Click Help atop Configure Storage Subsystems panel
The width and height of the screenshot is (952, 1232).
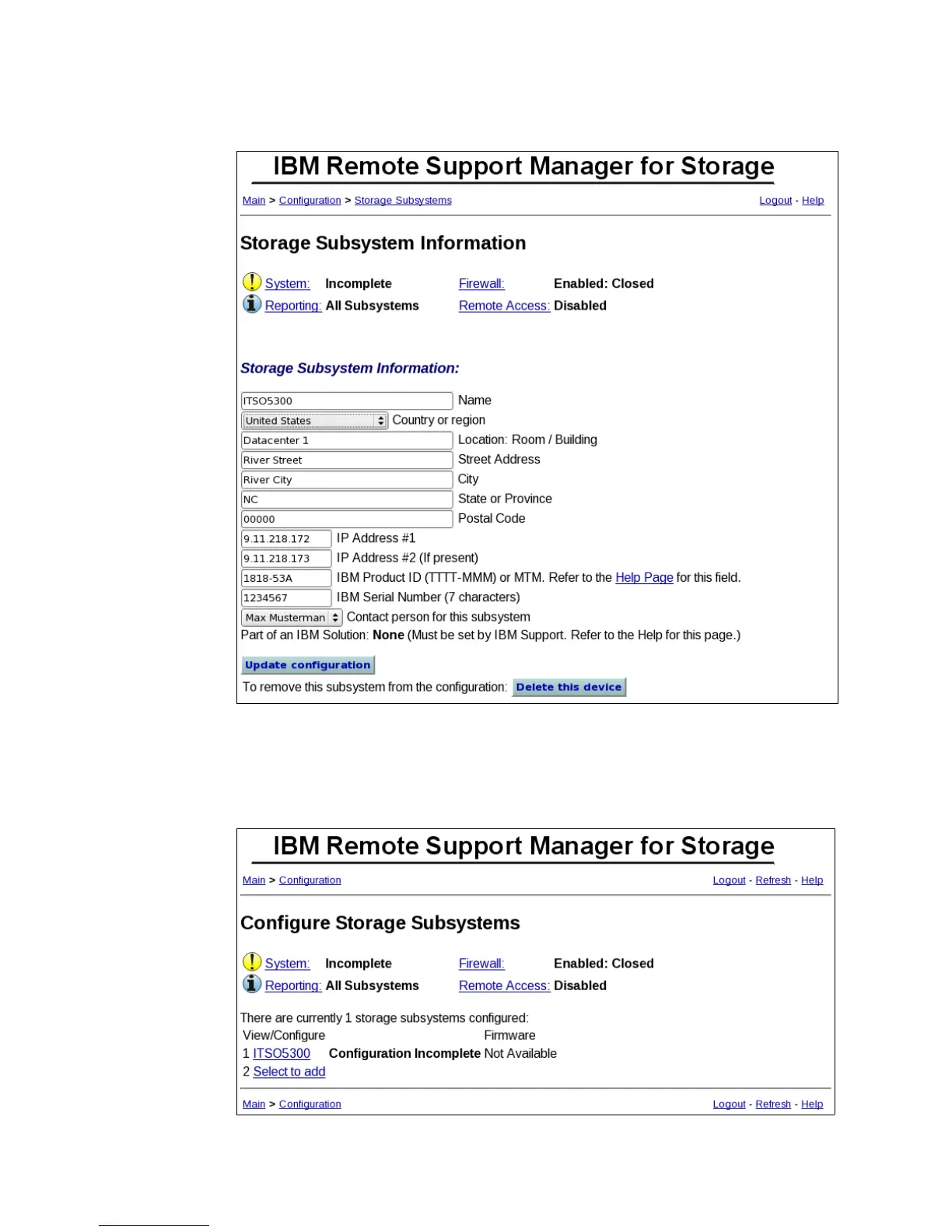(x=812, y=880)
